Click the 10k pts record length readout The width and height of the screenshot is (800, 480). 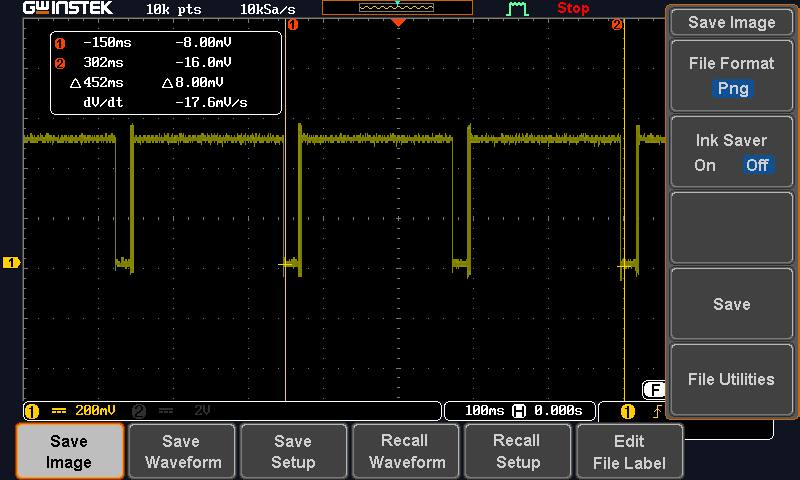[x=173, y=9]
